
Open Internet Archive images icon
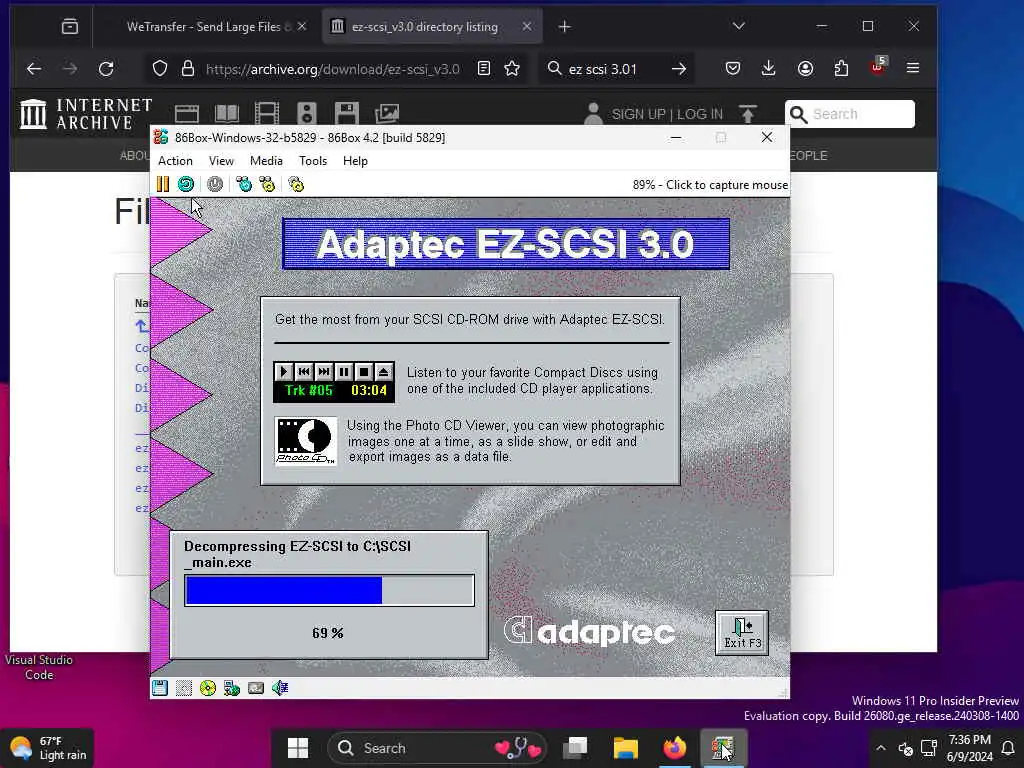(x=387, y=114)
